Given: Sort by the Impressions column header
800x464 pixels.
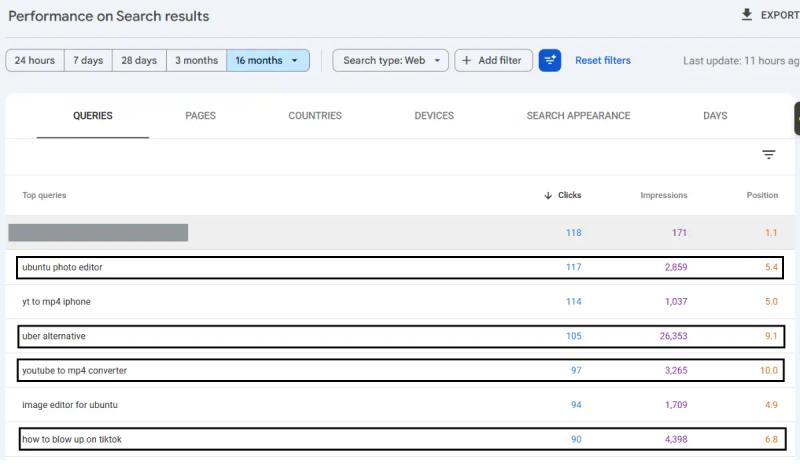Looking at the screenshot, I should (663, 195).
